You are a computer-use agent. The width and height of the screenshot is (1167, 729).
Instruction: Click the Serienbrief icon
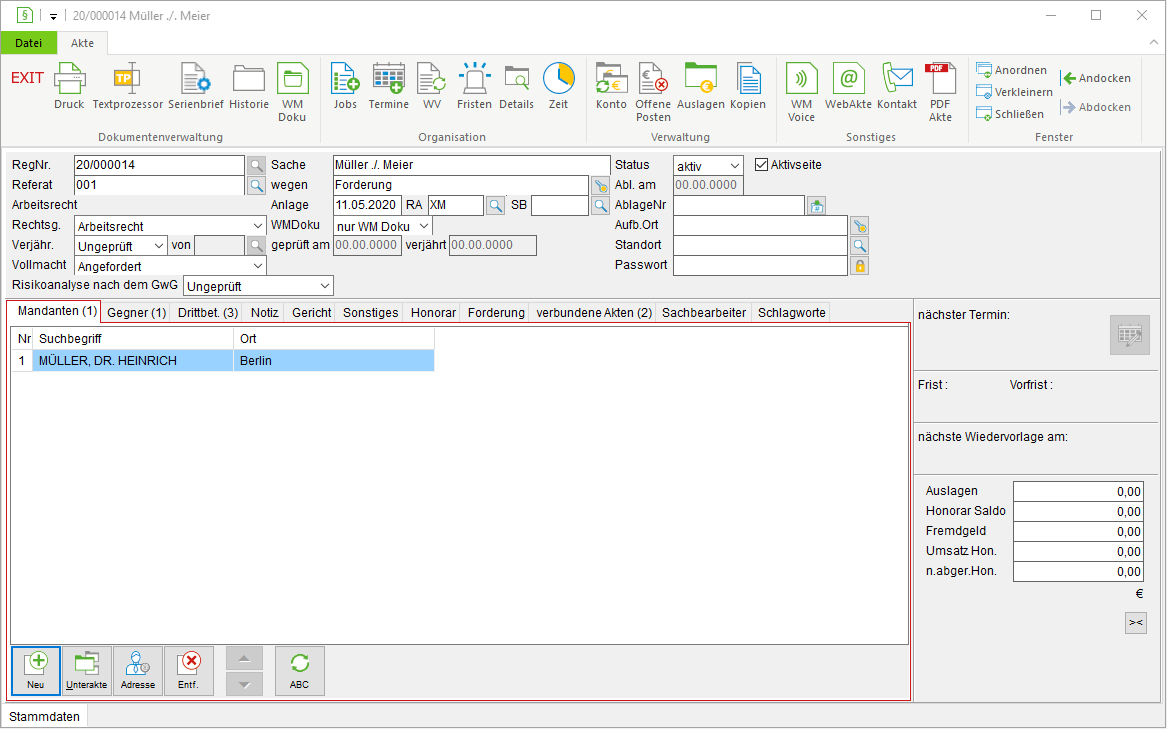[196, 86]
